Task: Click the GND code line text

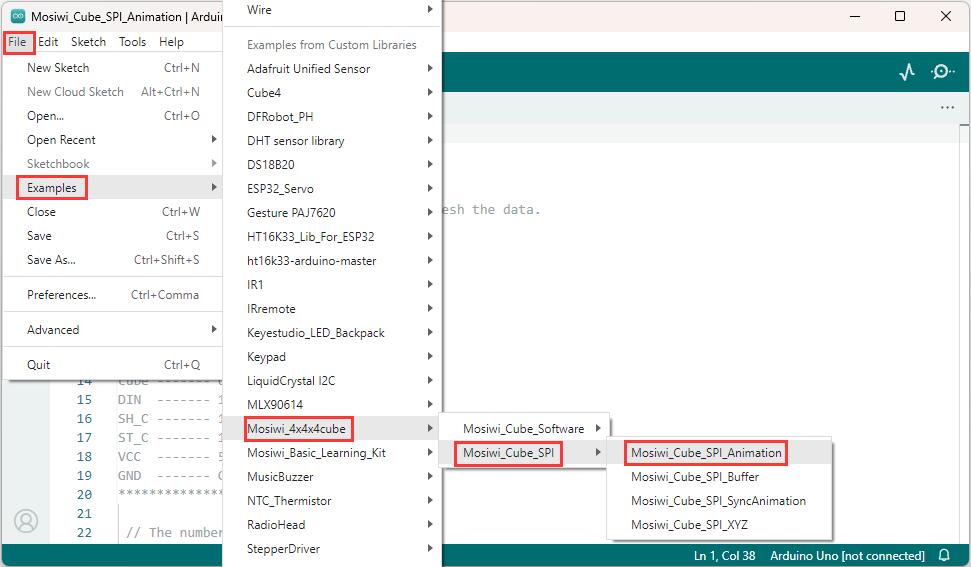Action: coord(170,475)
